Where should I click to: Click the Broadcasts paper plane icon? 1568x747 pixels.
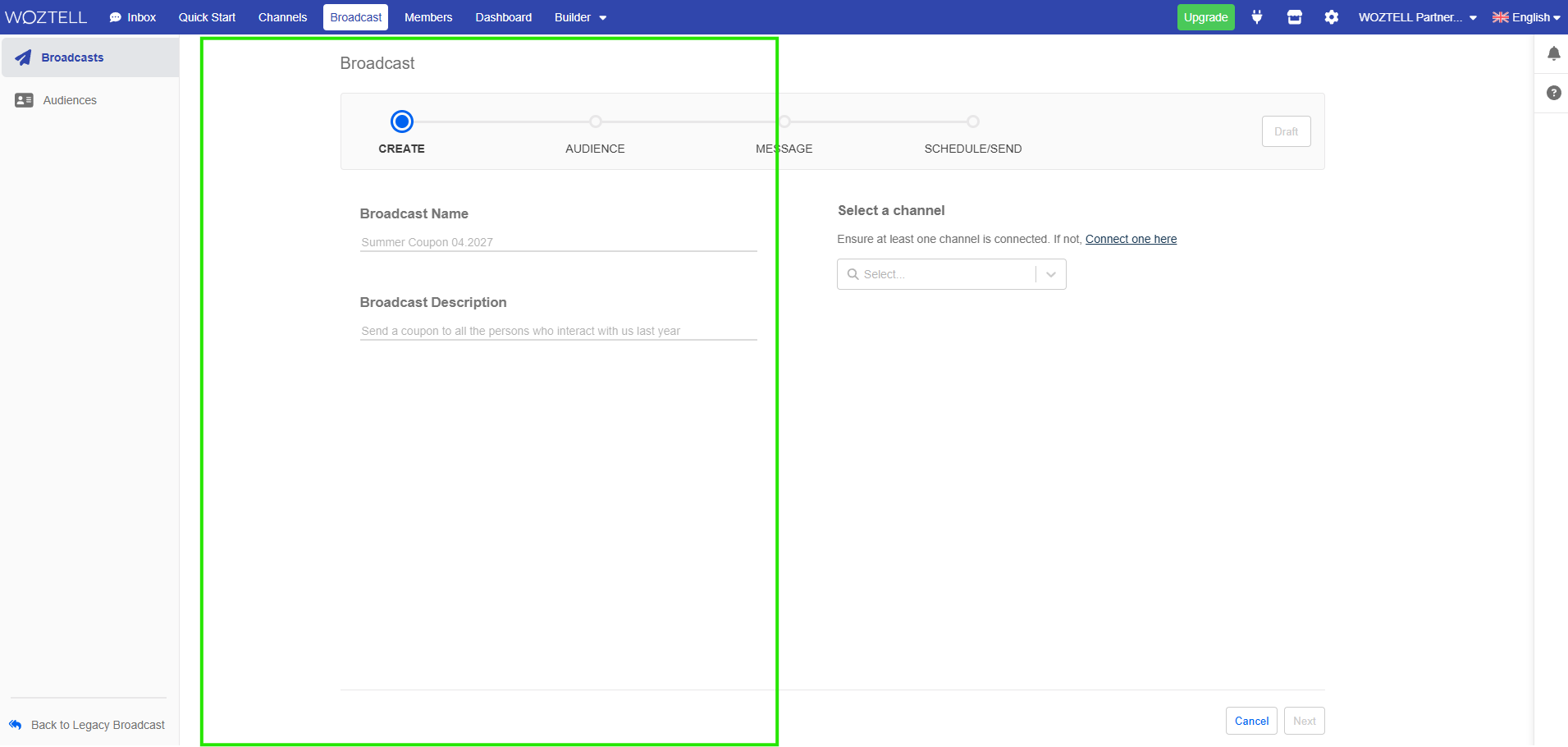pyautogui.click(x=24, y=57)
